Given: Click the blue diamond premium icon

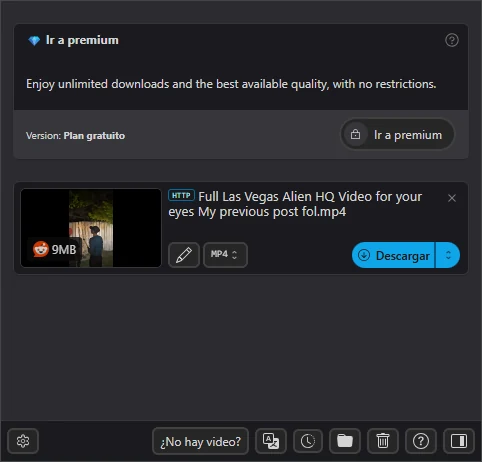Looking at the screenshot, I should 34,41.
